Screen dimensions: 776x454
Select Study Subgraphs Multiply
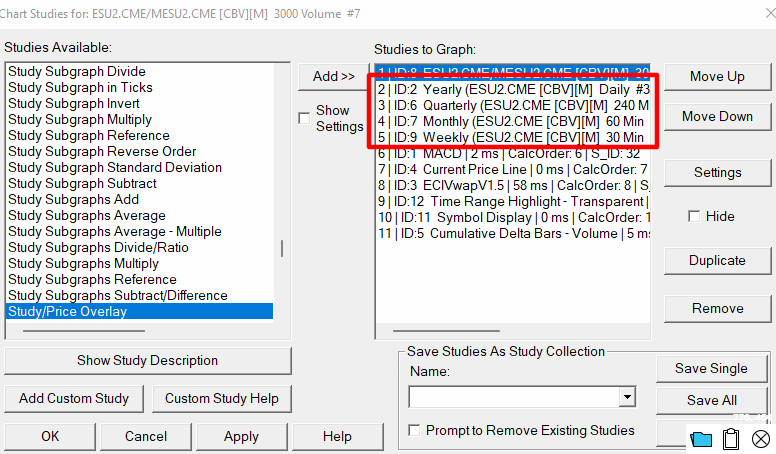[x=140, y=263]
